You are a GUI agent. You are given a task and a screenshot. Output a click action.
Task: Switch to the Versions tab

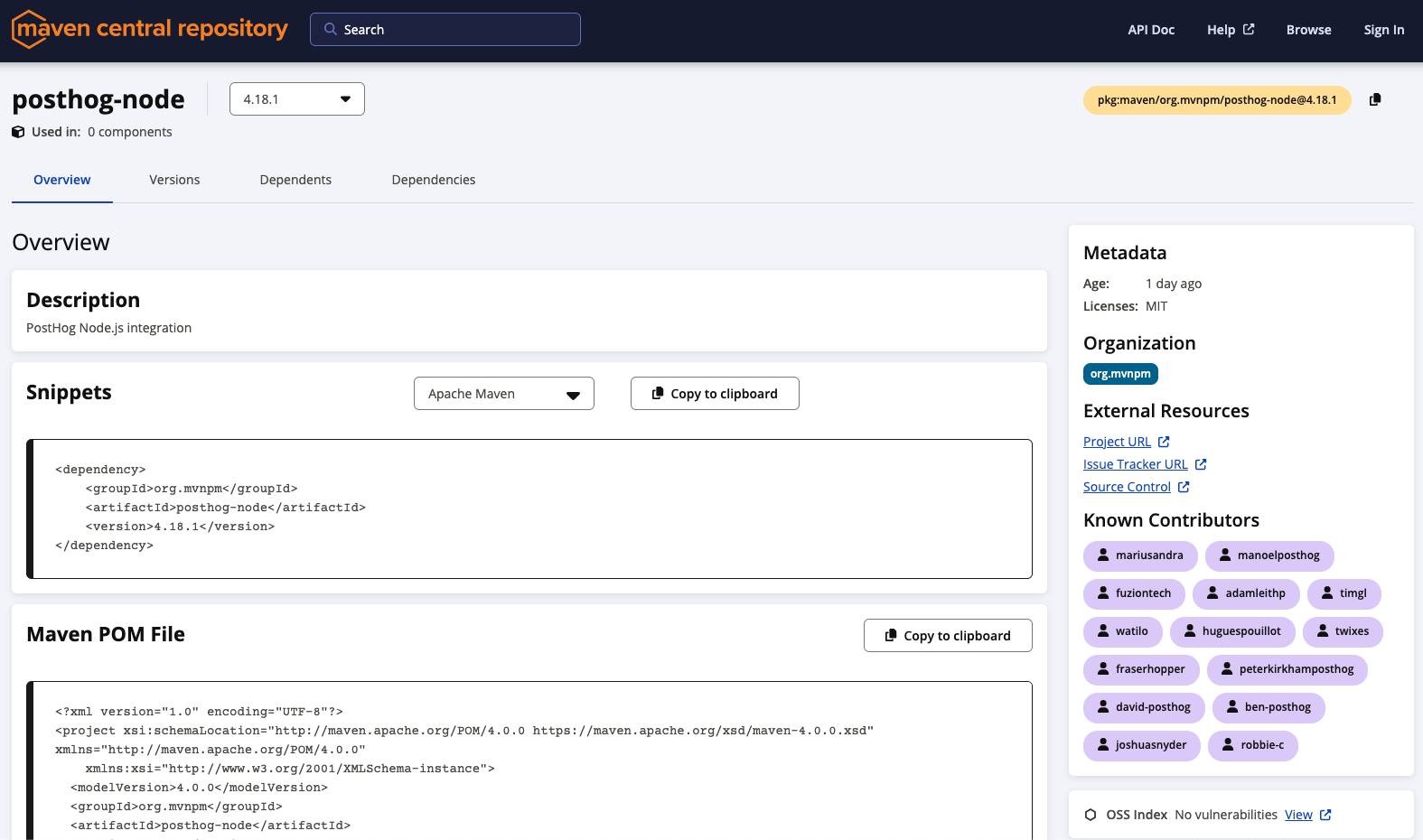pyautogui.click(x=174, y=180)
